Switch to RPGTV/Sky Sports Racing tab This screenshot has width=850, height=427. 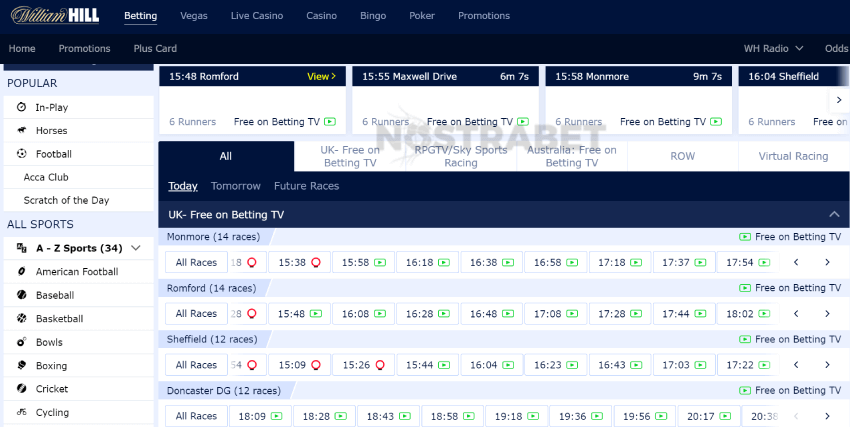tap(461, 156)
